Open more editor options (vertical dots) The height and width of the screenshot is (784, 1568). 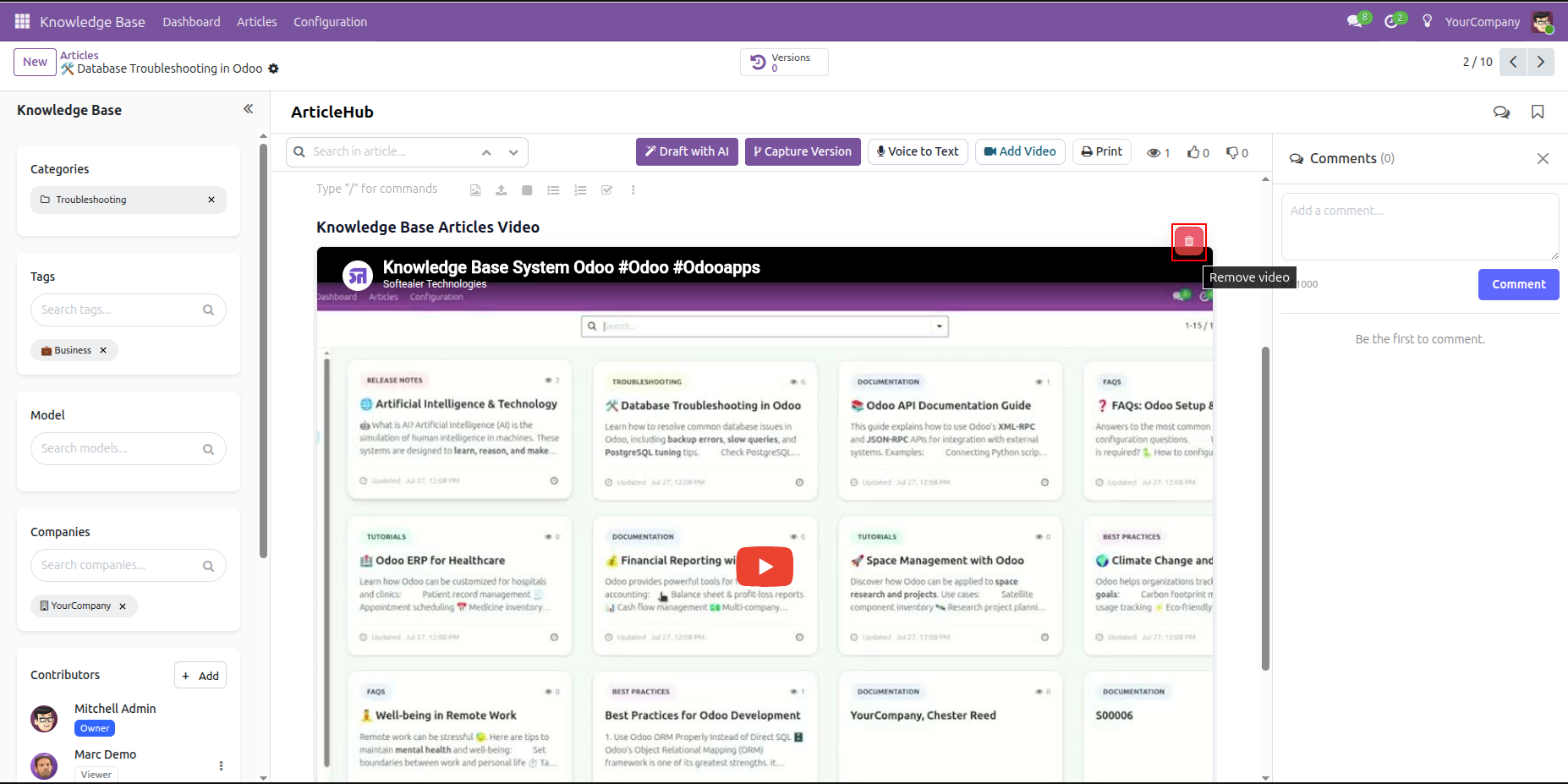[633, 190]
